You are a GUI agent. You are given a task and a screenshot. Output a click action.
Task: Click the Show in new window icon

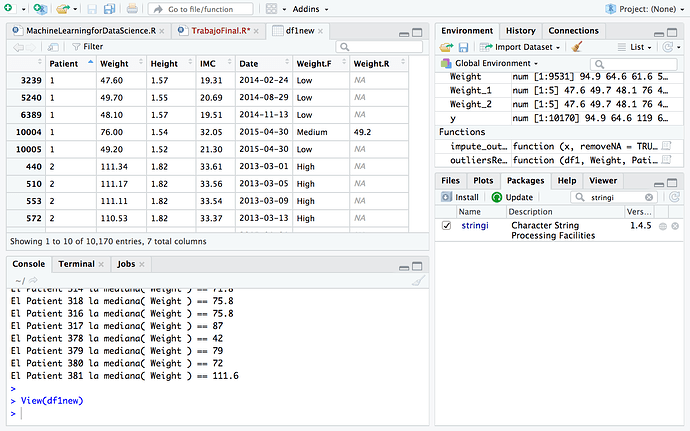pos(53,47)
